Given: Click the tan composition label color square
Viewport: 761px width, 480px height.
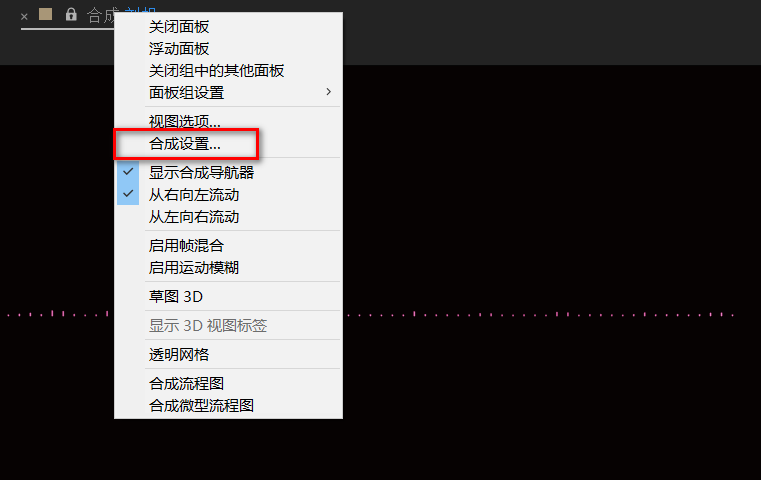Looking at the screenshot, I should point(46,14).
